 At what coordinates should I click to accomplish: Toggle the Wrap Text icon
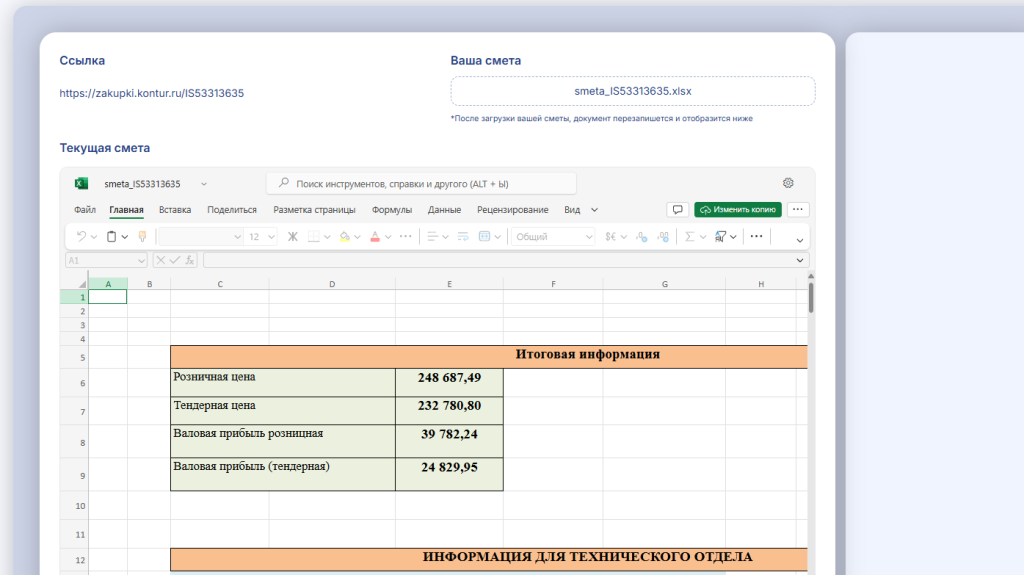click(463, 237)
